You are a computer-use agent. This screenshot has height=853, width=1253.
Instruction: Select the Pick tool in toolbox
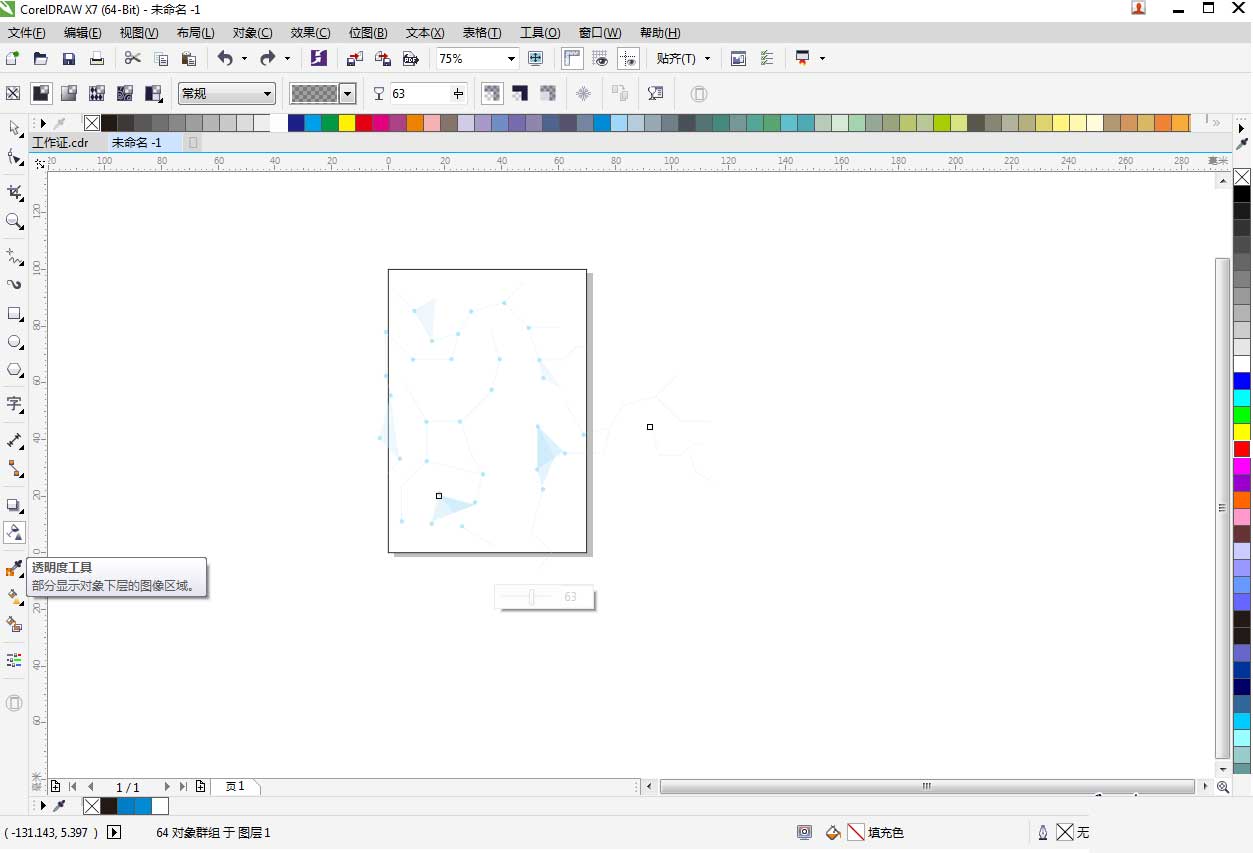[x=14, y=128]
